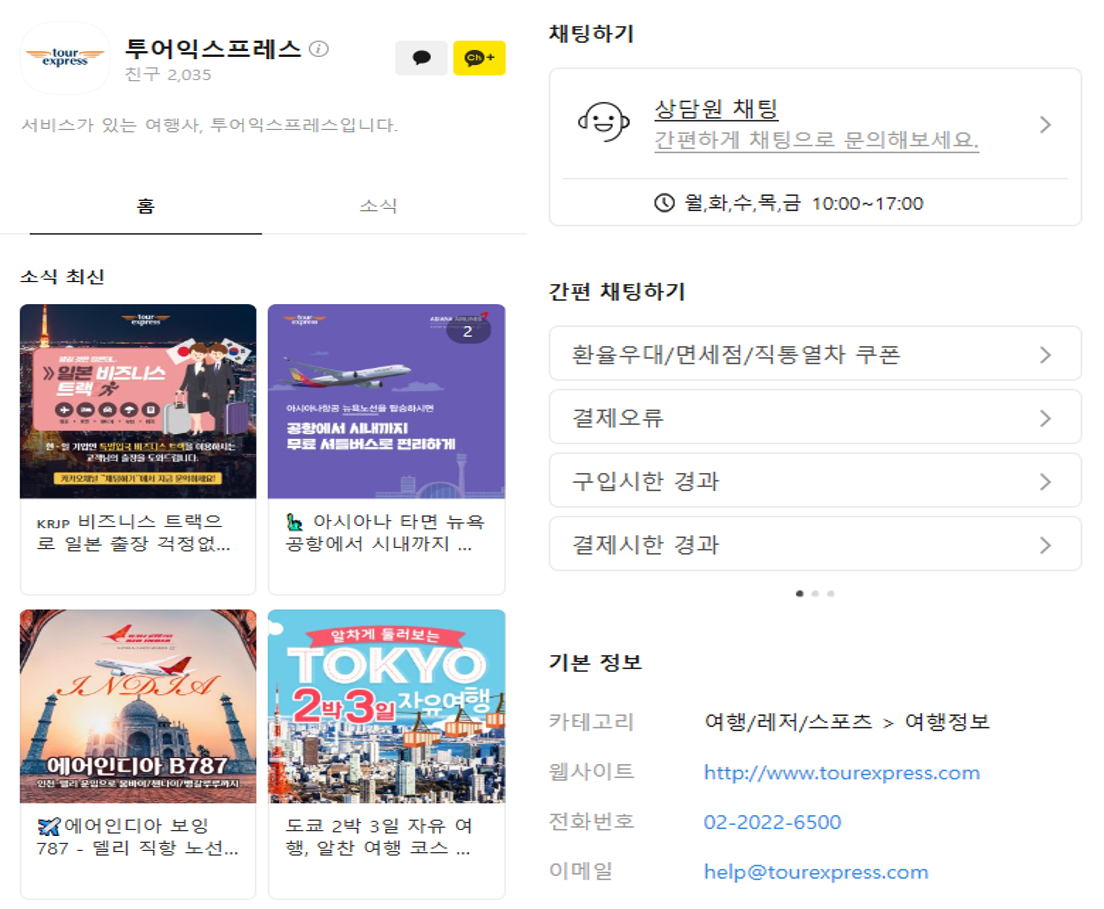Click the 기본 정보 section heading

coord(595,662)
